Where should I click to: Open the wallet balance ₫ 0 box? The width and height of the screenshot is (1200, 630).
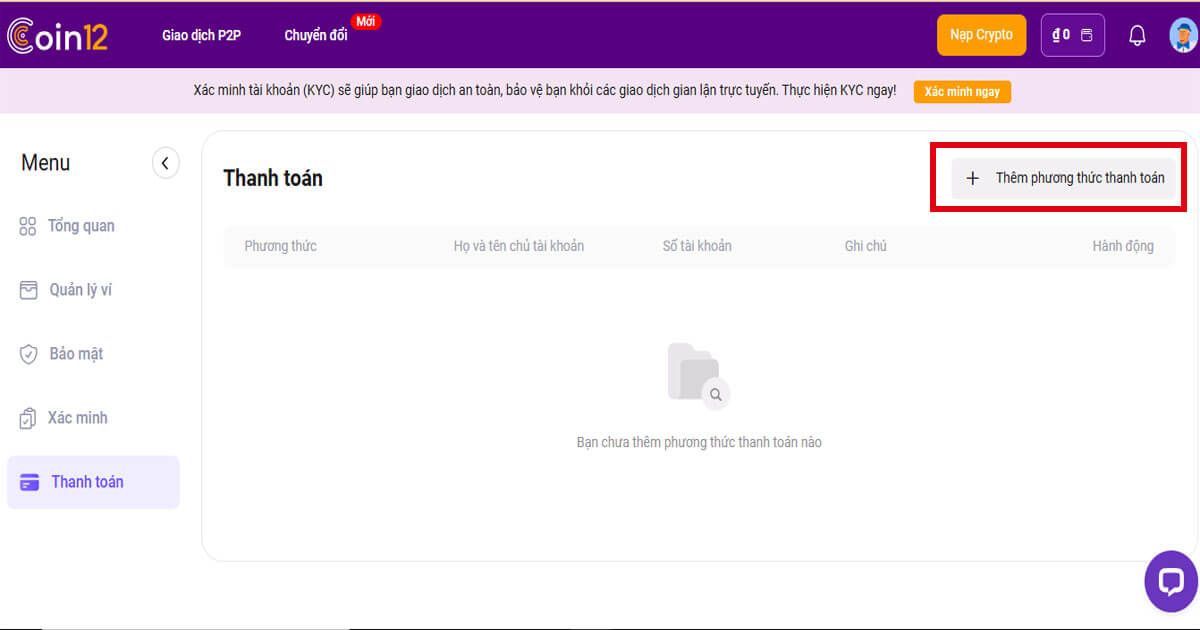pos(1072,35)
